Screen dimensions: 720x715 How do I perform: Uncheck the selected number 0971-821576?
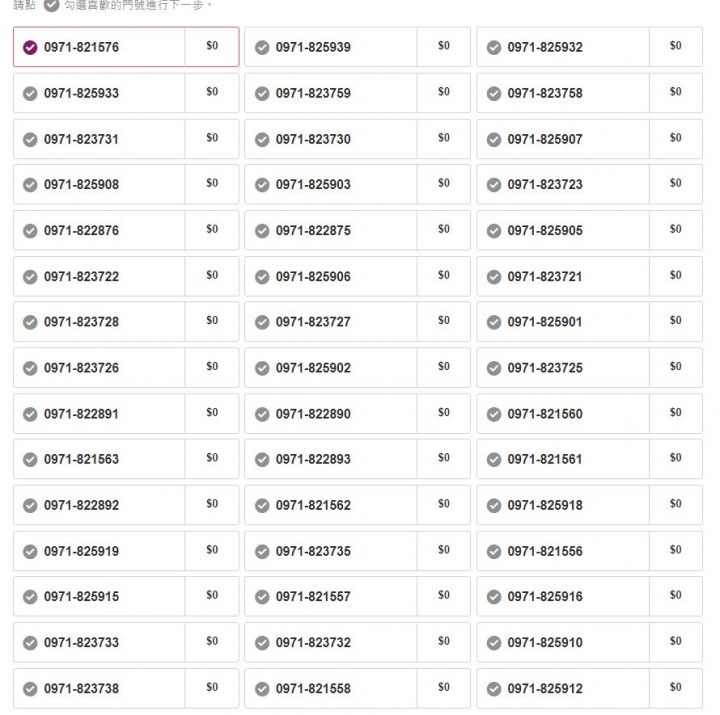[x=30, y=47]
